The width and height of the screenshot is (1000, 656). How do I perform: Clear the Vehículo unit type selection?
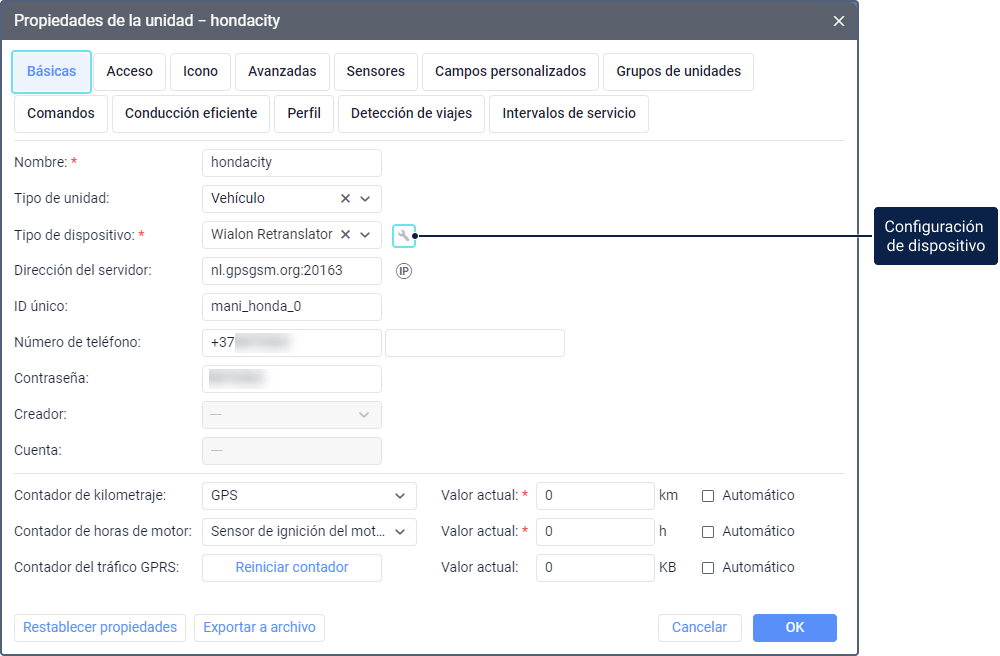[x=346, y=199]
